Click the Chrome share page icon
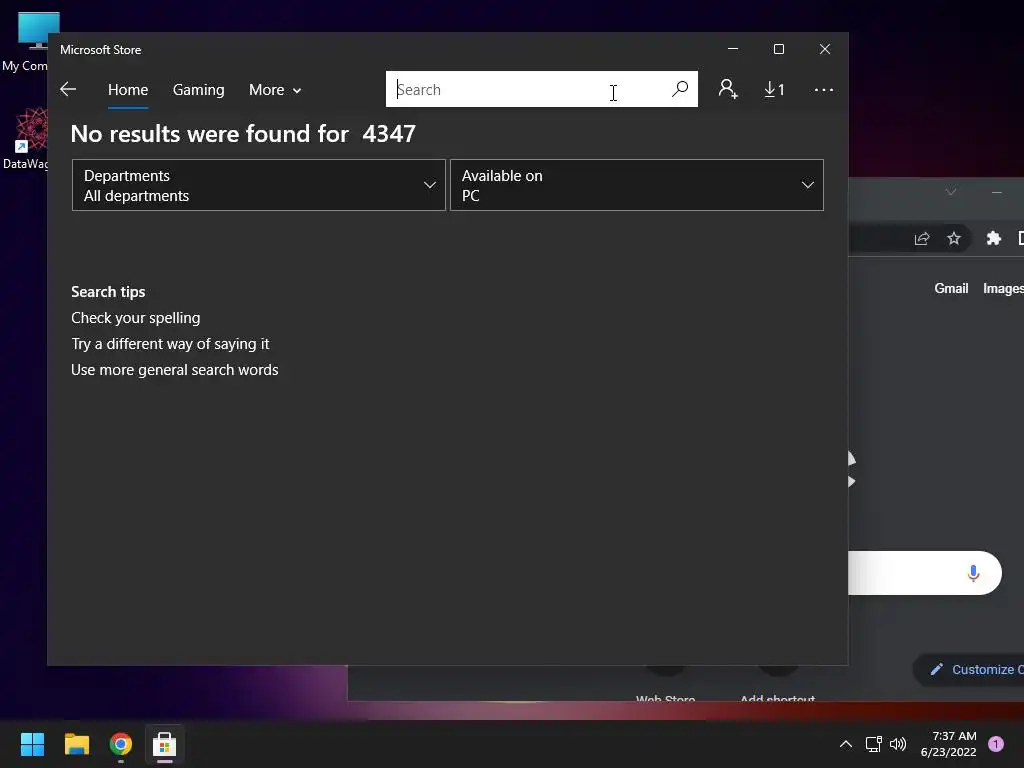The width and height of the screenshot is (1024, 768). point(922,238)
